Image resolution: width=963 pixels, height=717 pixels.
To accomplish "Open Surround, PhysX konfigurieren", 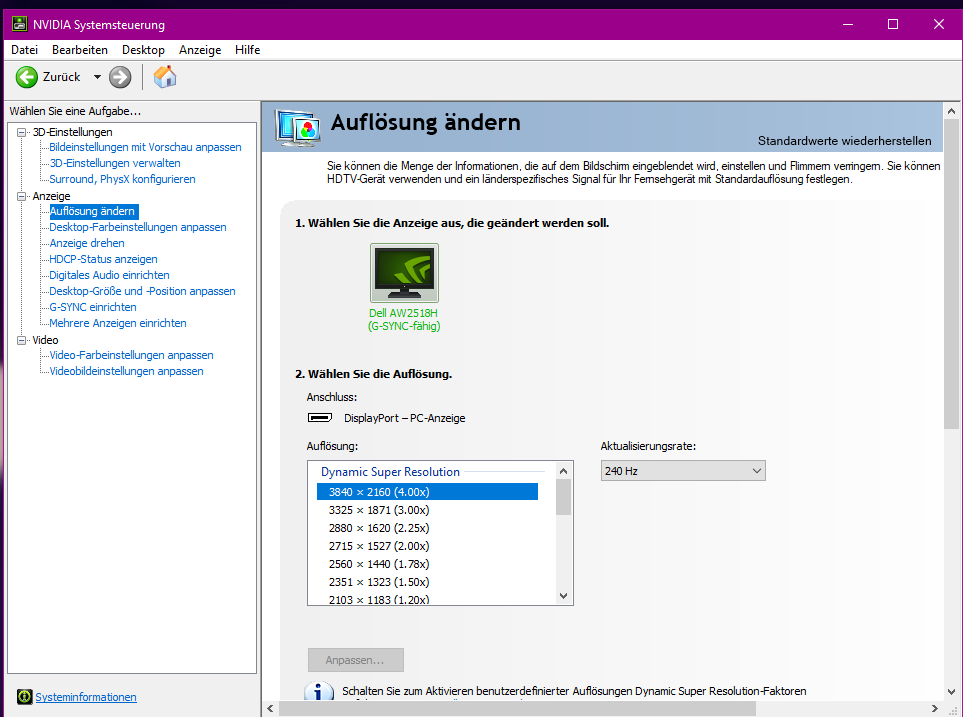I will [x=122, y=179].
